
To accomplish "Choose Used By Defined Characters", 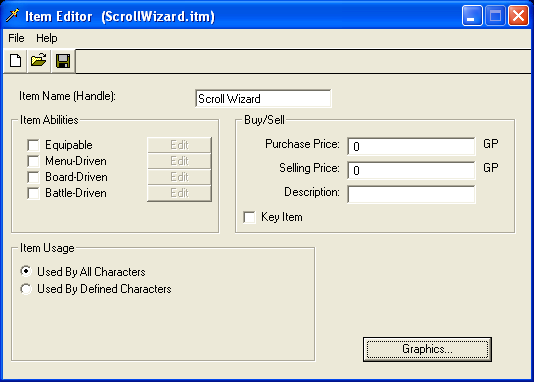I will [x=26, y=289].
